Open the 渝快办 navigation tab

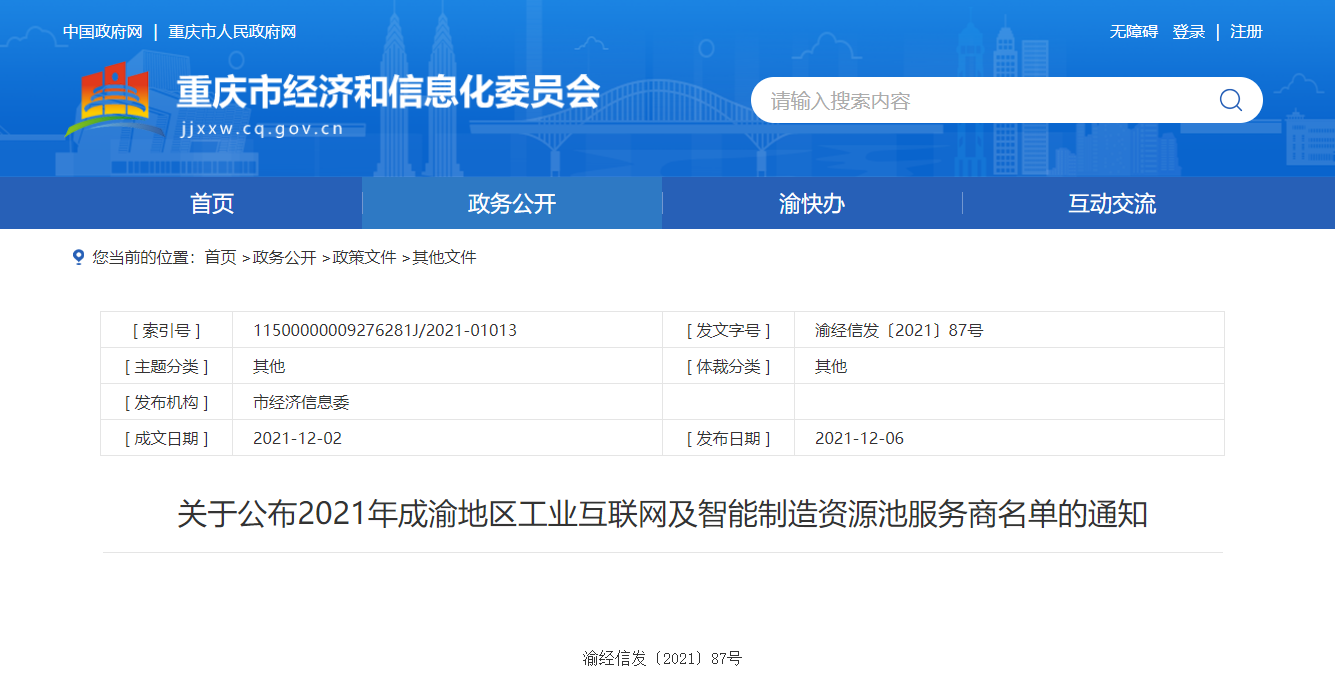(x=812, y=204)
